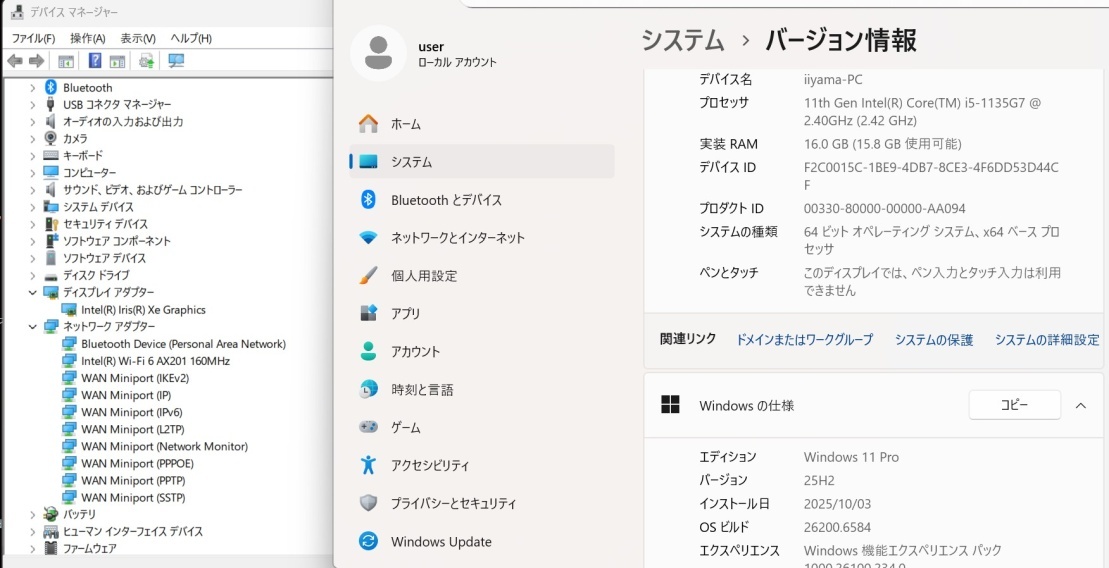Click the Intel Iris Xe Graphics adapter icon
The width and height of the screenshot is (1109, 568).
point(69,309)
